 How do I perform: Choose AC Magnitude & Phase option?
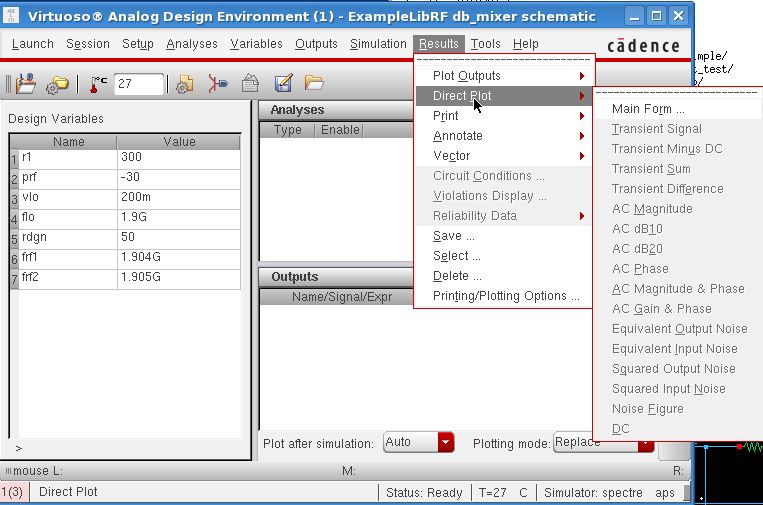pos(678,289)
